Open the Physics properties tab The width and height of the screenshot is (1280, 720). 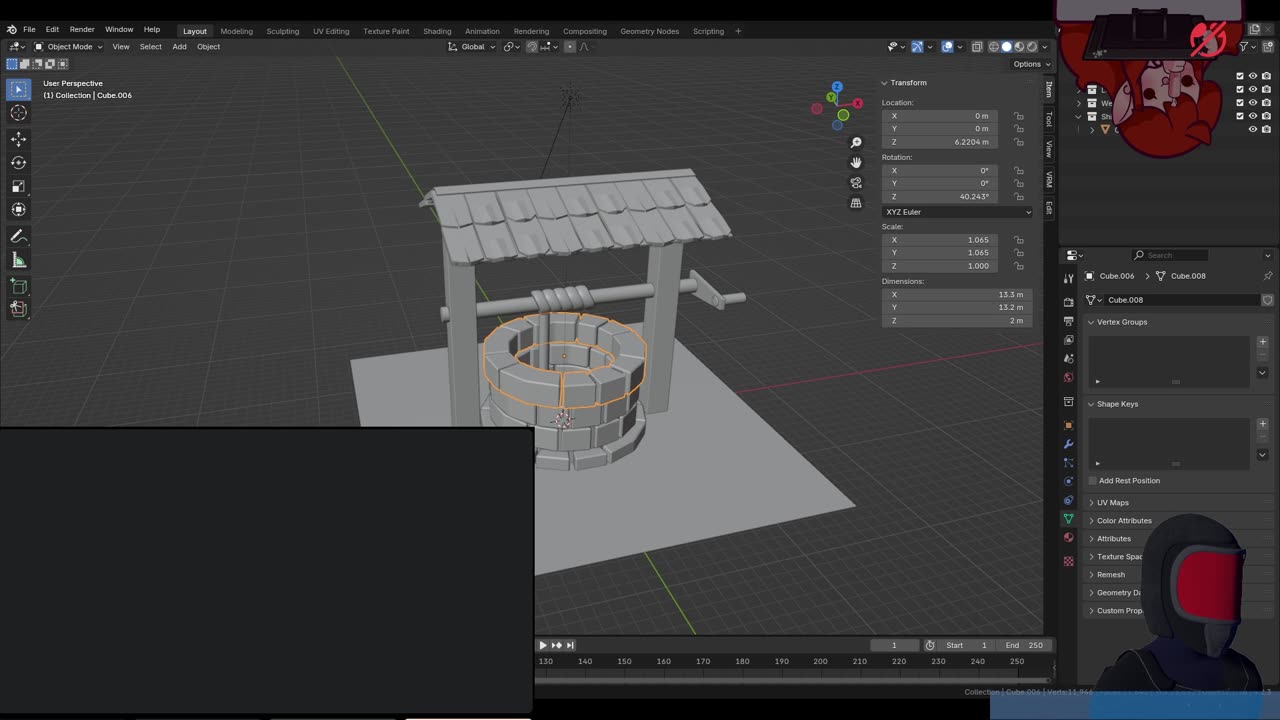[x=1068, y=481]
